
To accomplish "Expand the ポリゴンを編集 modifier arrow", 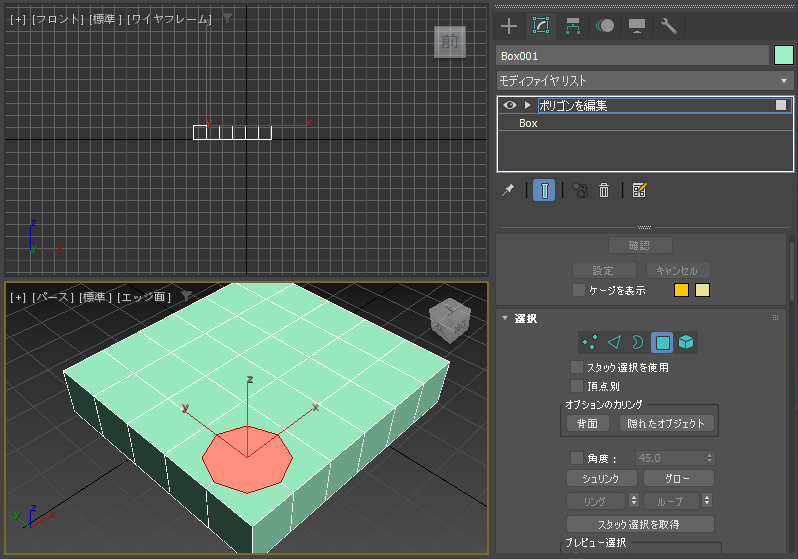I will (x=527, y=105).
